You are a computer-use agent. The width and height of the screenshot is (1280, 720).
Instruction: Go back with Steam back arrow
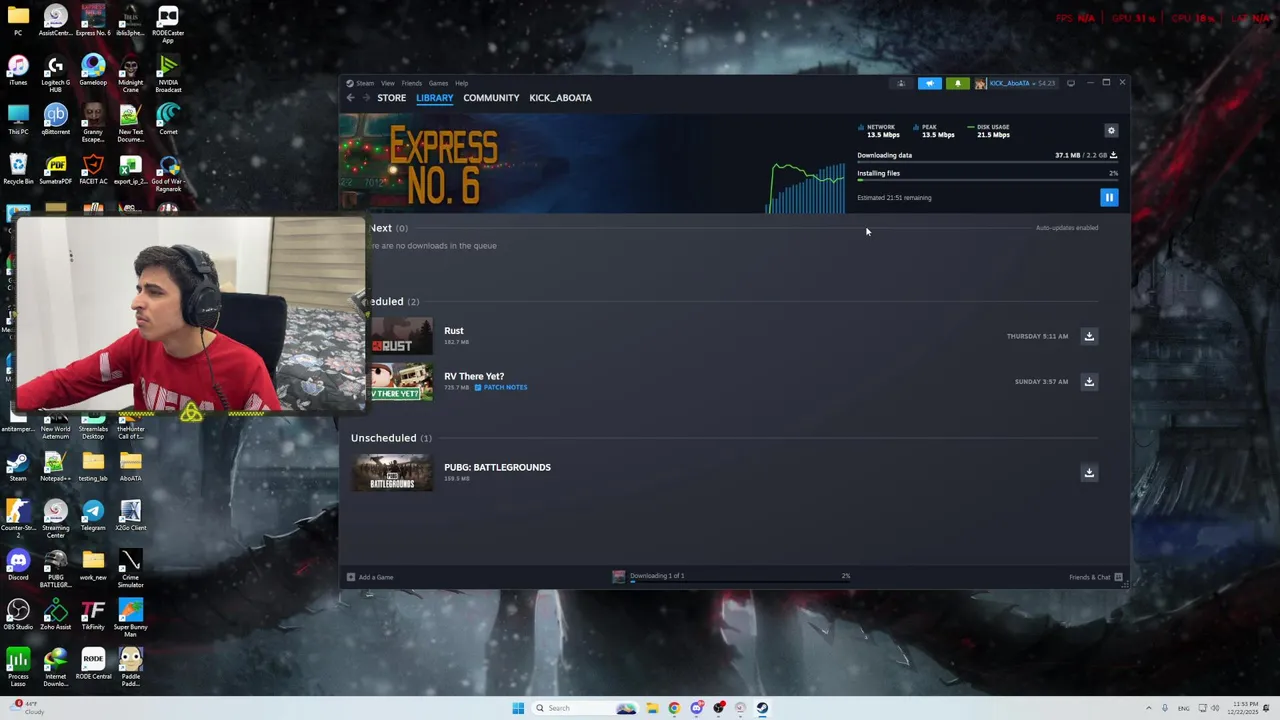[x=350, y=98]
